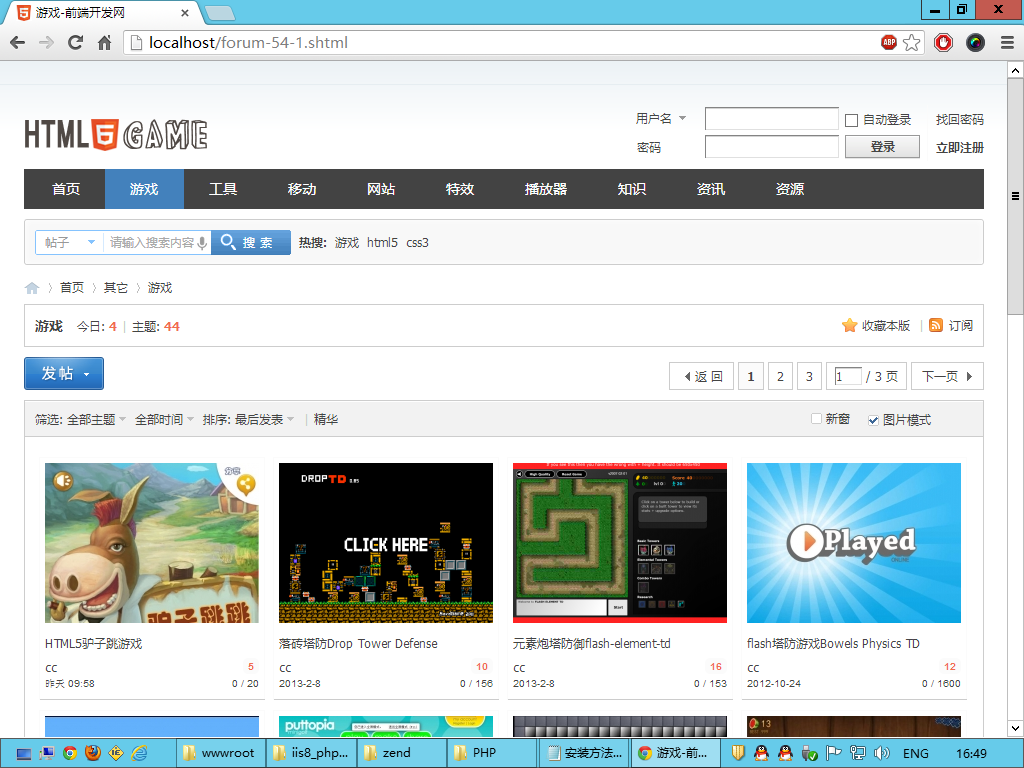Click the html5 hot search link
This screenshot has width=1024, height=768.
[382, 243]
